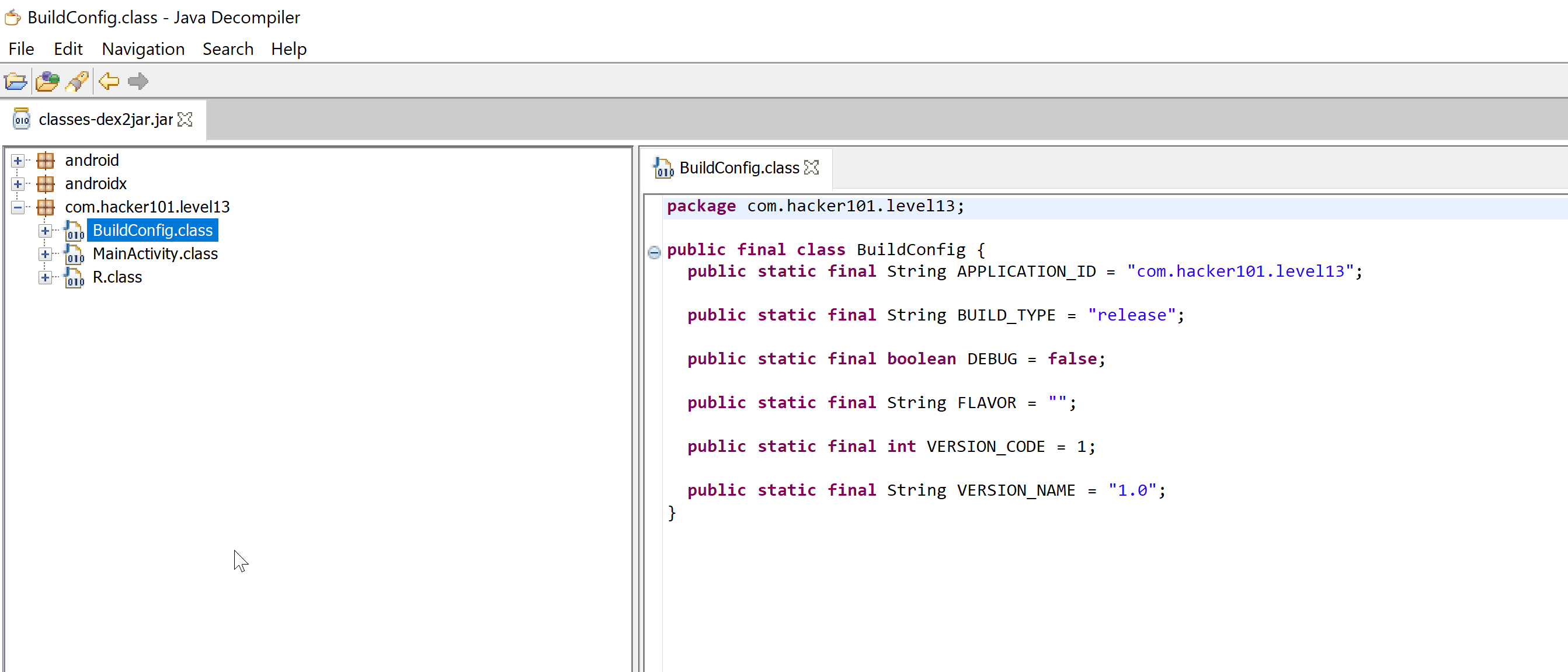Screen dimensions: 1568x672
Task: Expand the android package node
Action: (18, 161)
